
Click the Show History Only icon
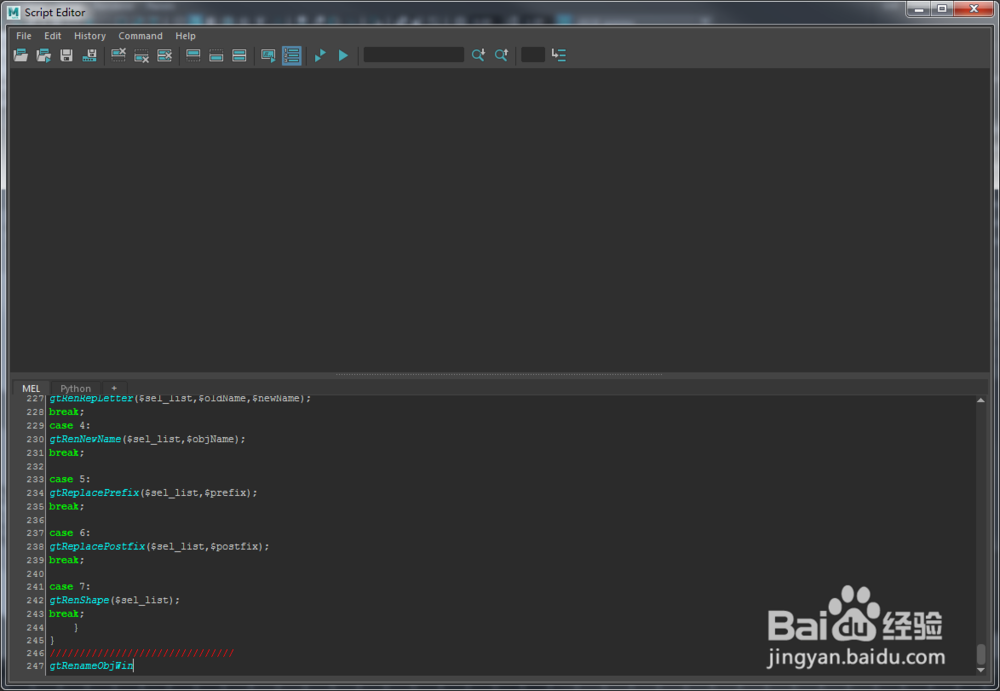pos(193,56)
